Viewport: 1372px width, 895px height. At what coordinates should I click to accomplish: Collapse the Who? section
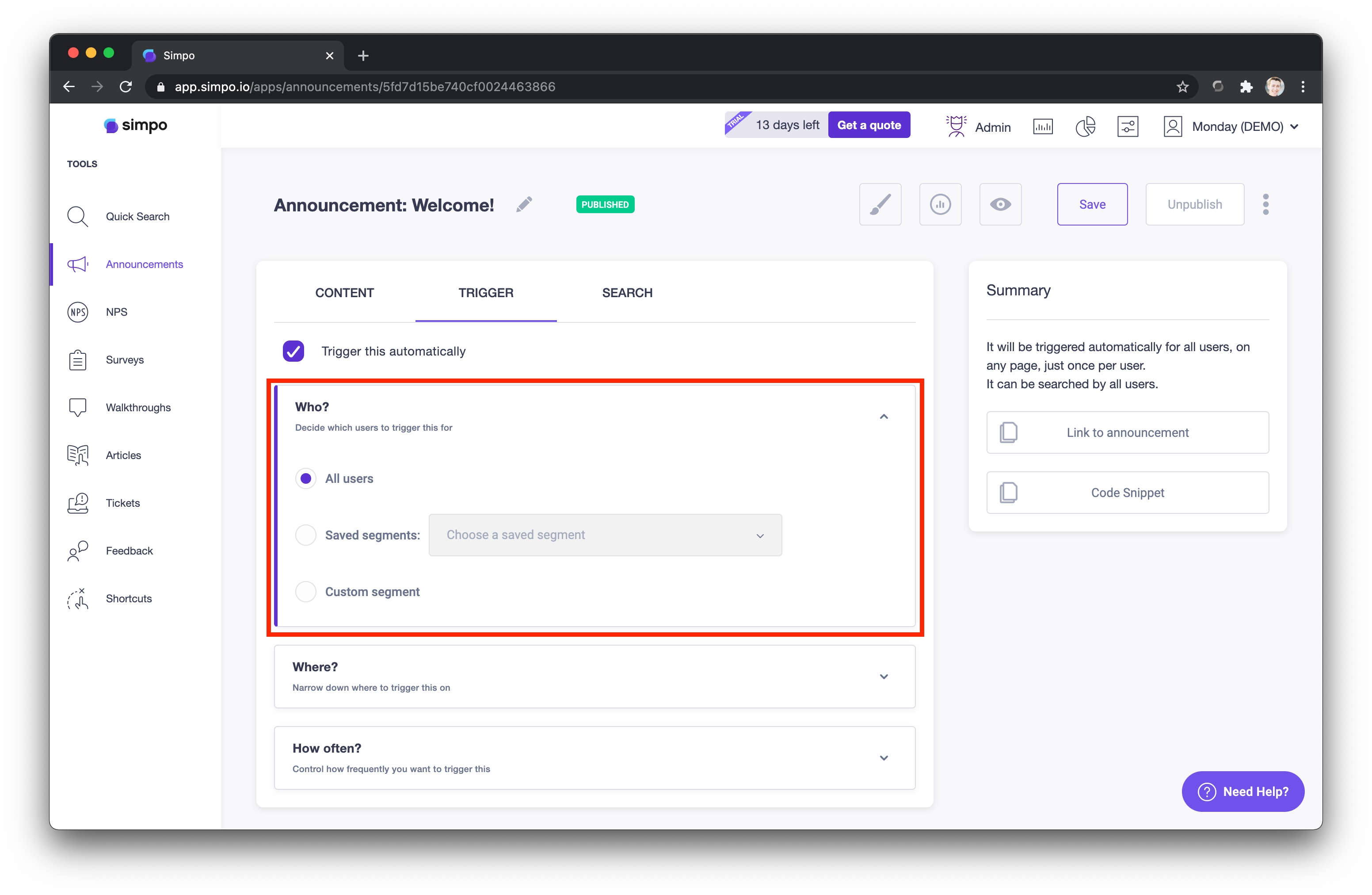pos(883,417)
